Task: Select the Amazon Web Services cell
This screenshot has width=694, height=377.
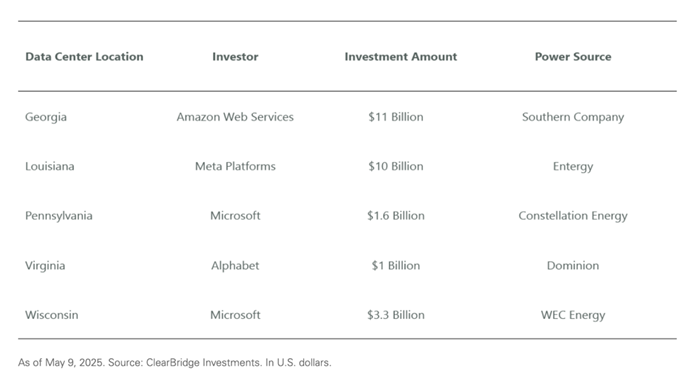Action: [x=235, y=117]
